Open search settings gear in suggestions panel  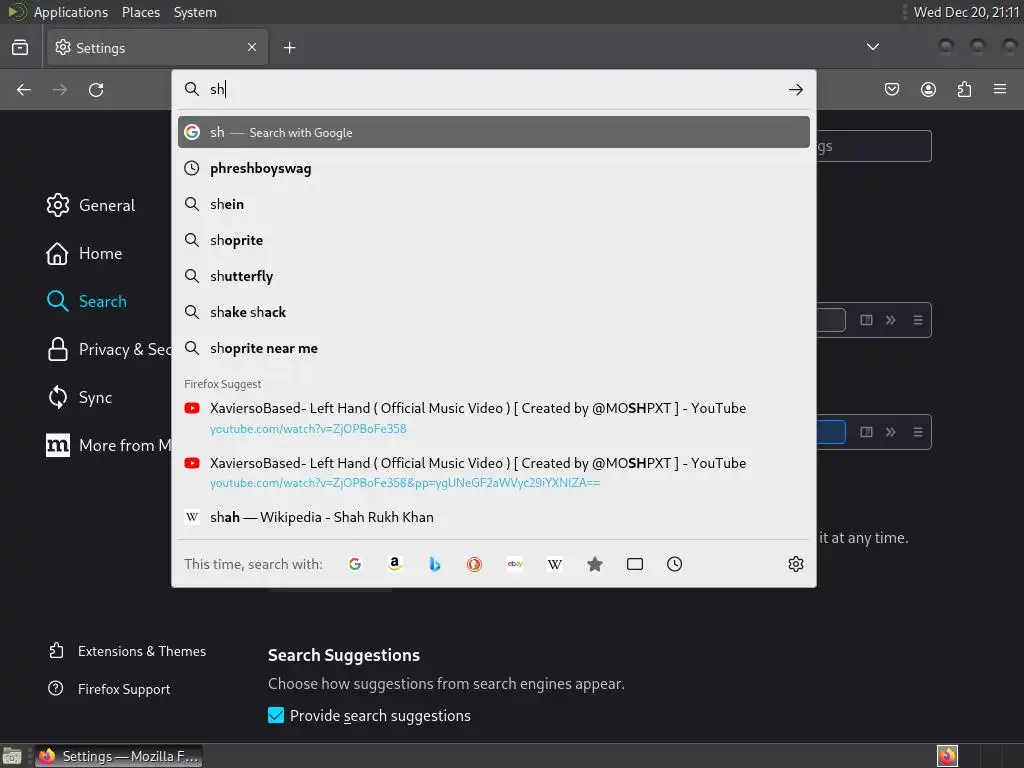click(x=795, y=564)
